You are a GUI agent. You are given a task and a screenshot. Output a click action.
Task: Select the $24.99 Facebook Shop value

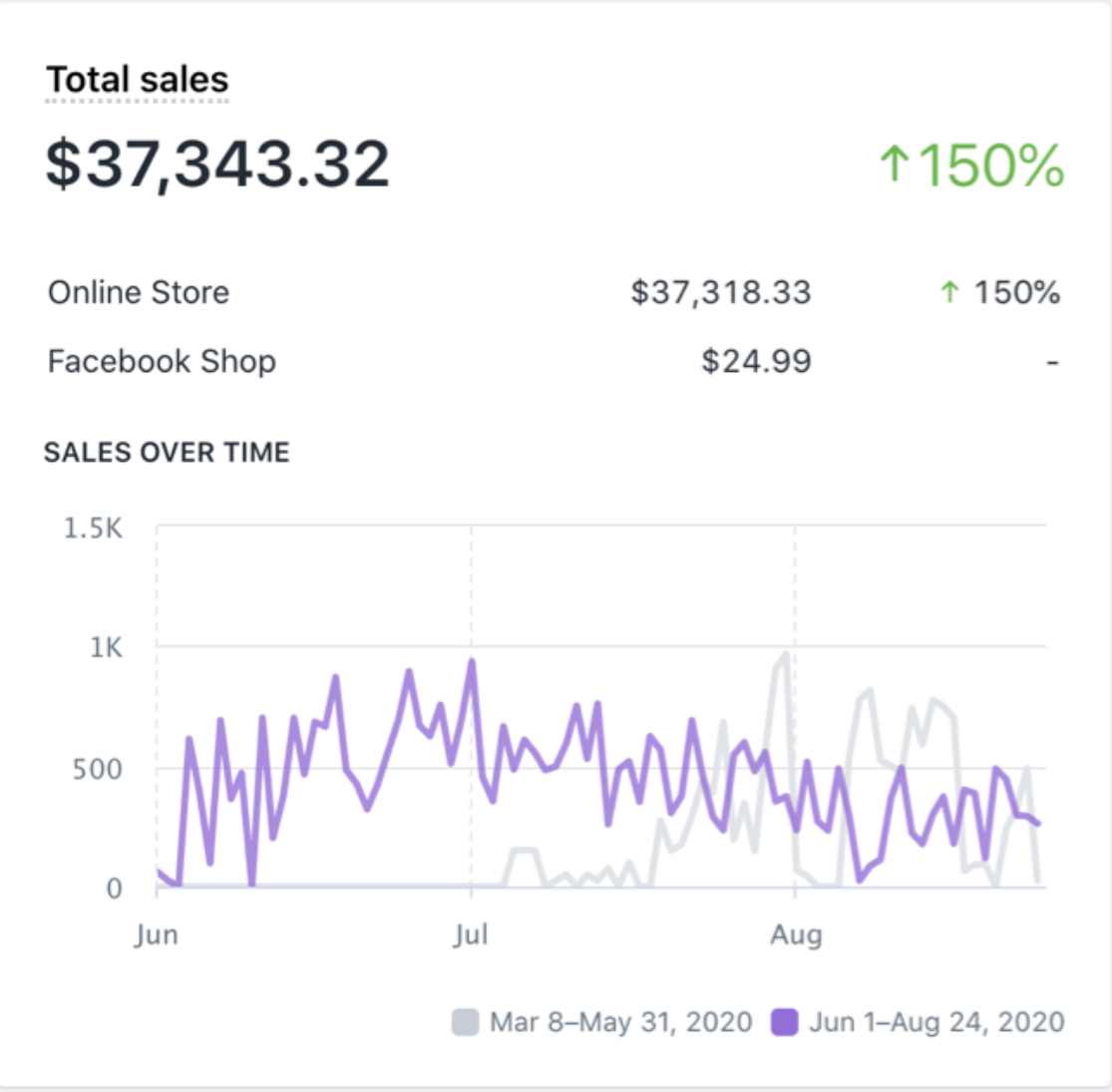(x=756, y=361)
